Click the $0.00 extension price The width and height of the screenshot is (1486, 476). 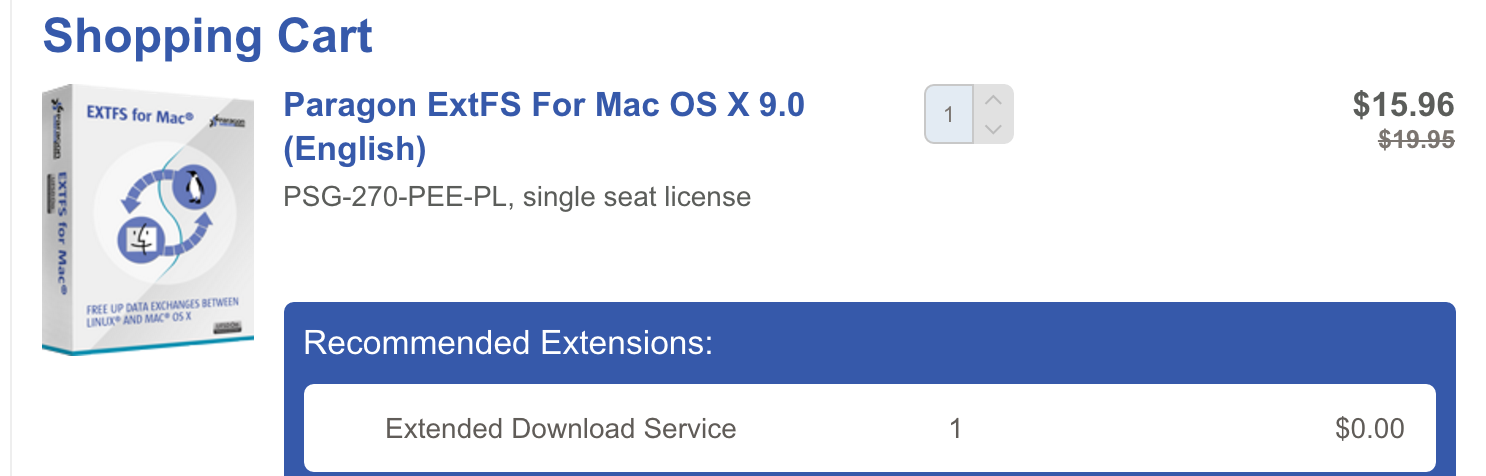click(x=1369, y=429)
